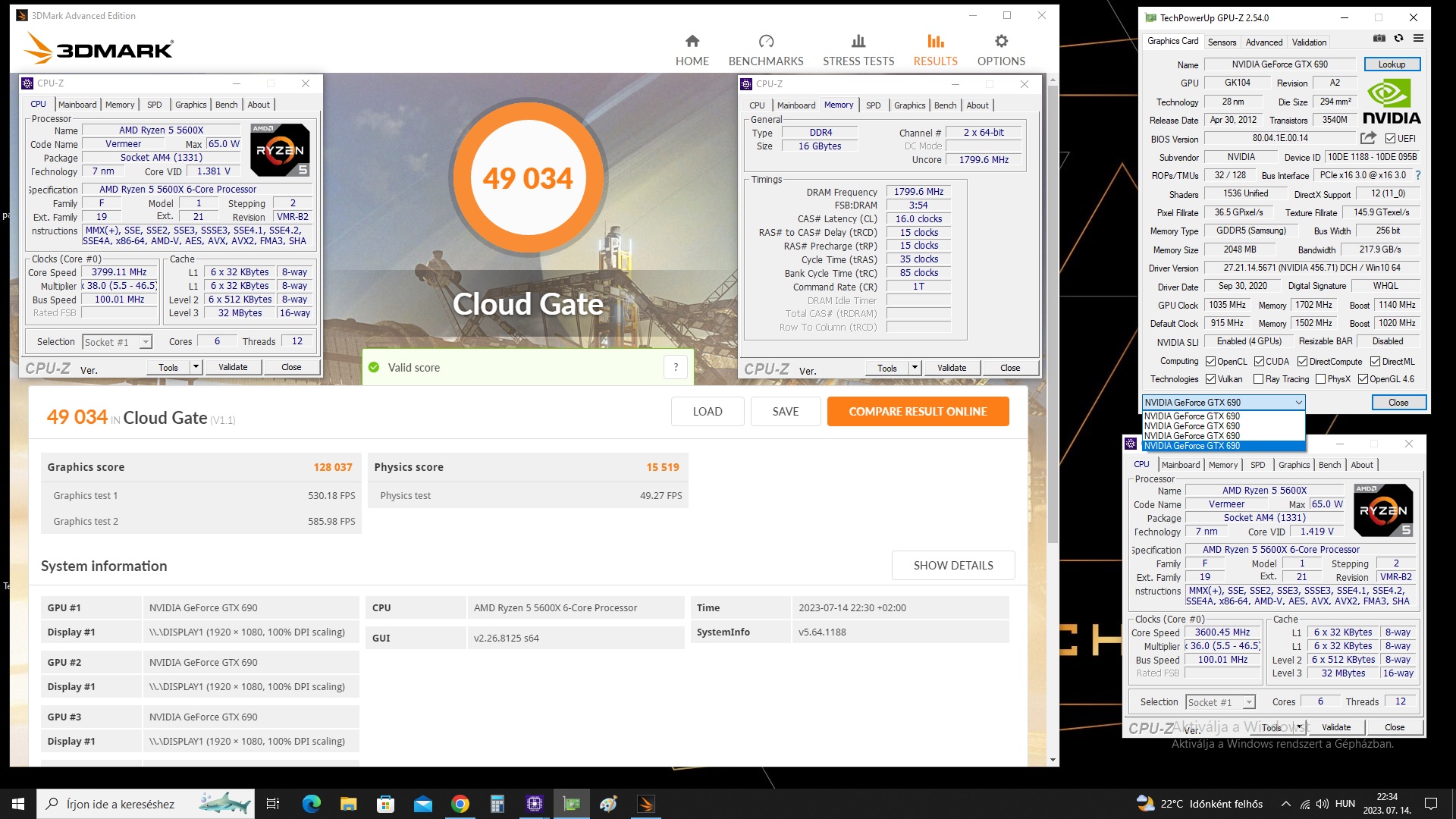1456x819 pixels.
Task: Open the SPD tab in the Memory CPU-Z window
Action: point(873,105)
